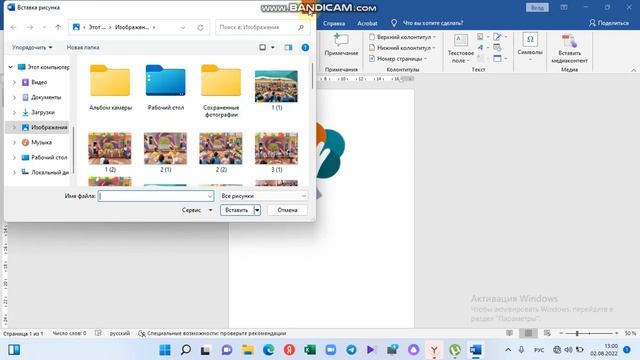Click the Вставить button
640x360 pixels.
pyautogui.click(x=237, y=210)
